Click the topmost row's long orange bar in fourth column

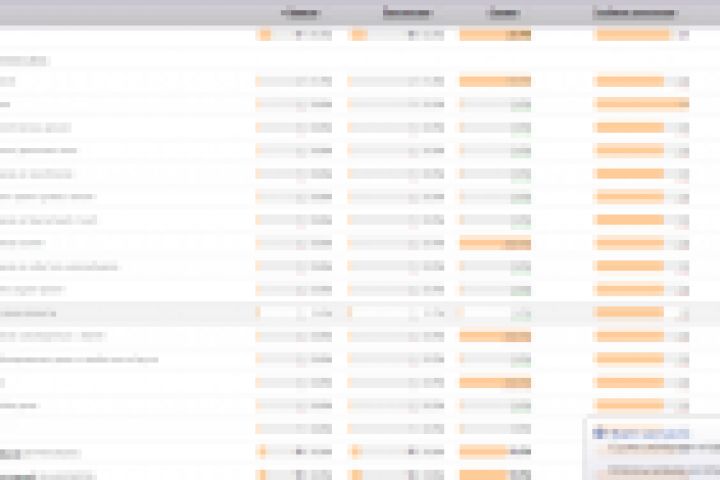633,34
